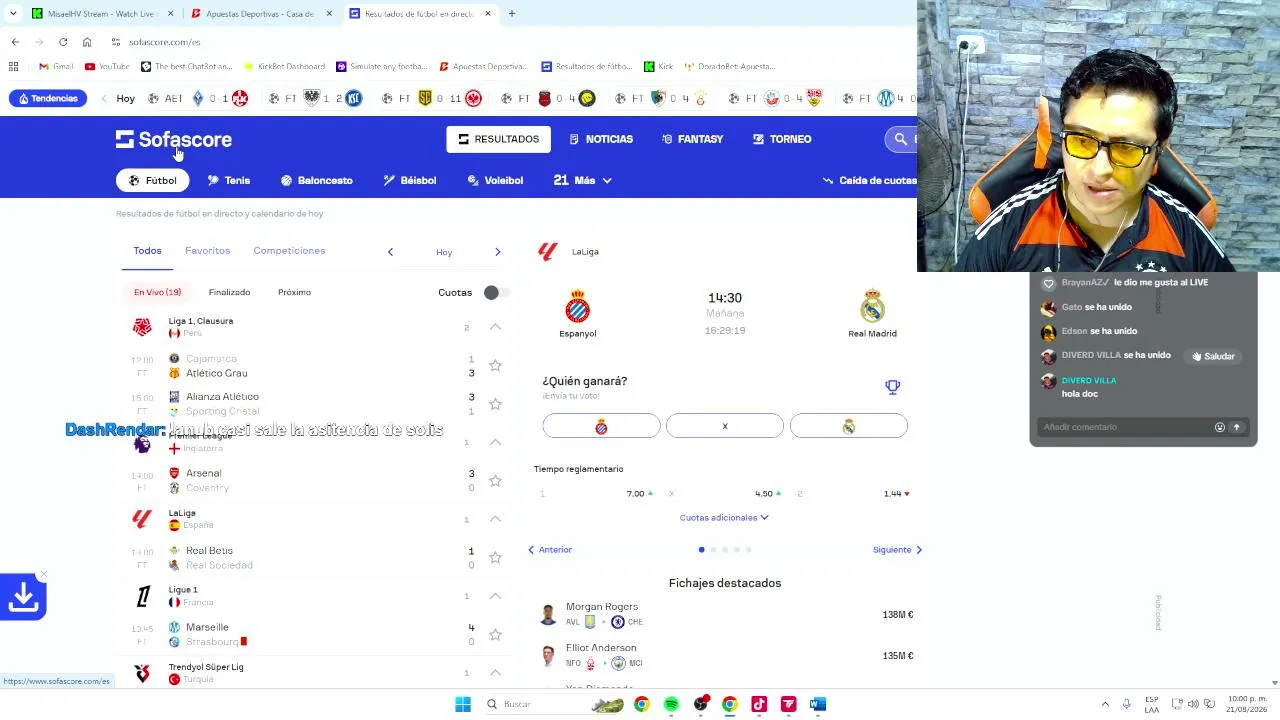The width and height of the screenshot is (1280, 720).
Task: Filter matches by Finalizado
Action: coord(229,292)
